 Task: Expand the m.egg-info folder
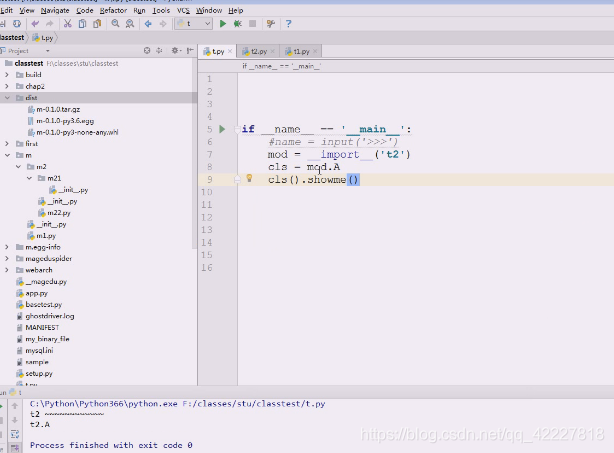click(x=7, y=247)
